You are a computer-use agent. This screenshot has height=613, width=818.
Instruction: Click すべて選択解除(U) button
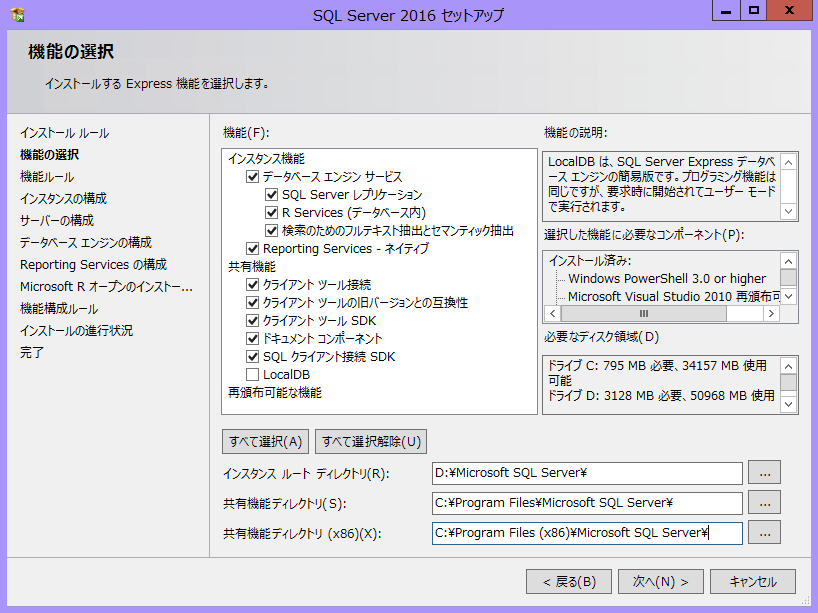(x=370, y=441)
